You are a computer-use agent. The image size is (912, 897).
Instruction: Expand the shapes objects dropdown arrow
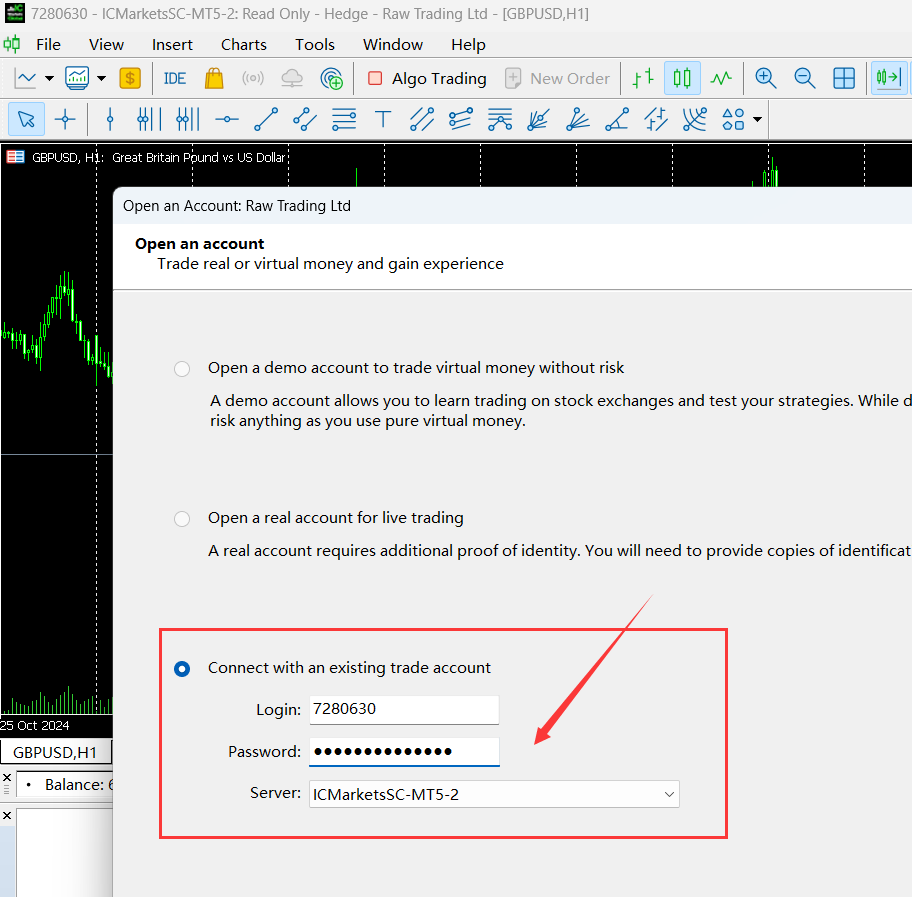point(757,120)
